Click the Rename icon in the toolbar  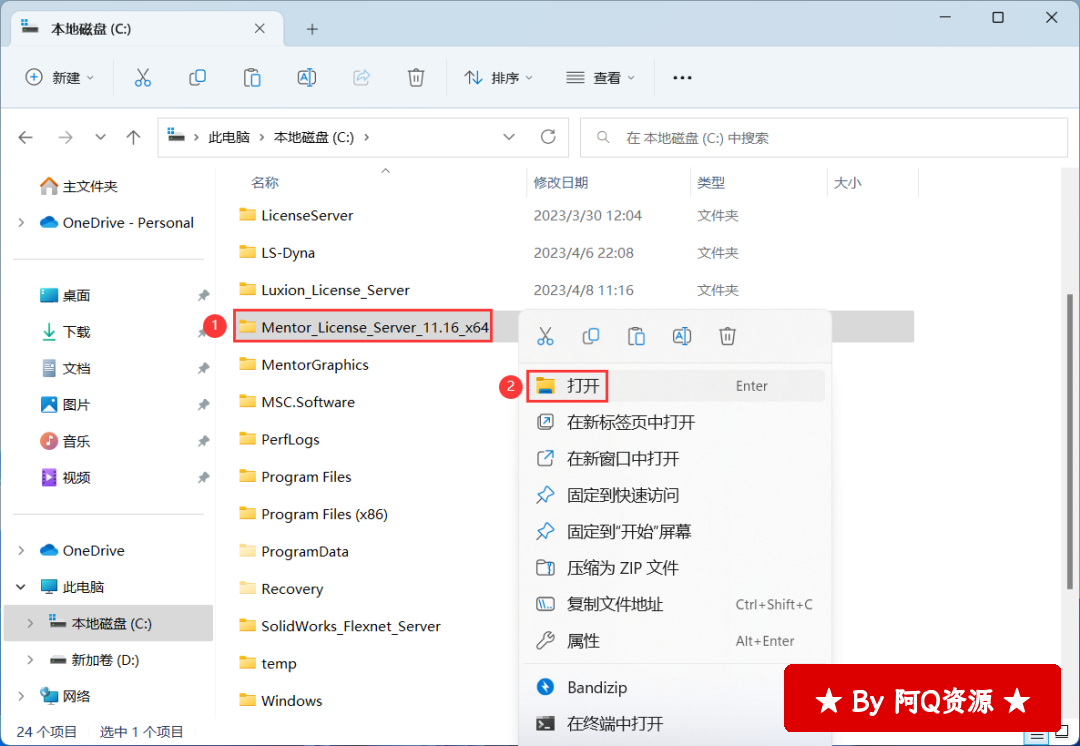coord(307,78)
